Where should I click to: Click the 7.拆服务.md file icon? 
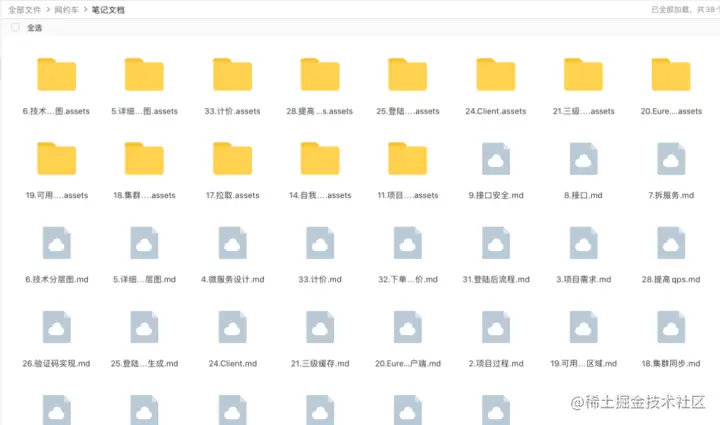click(x=671, y=159)
